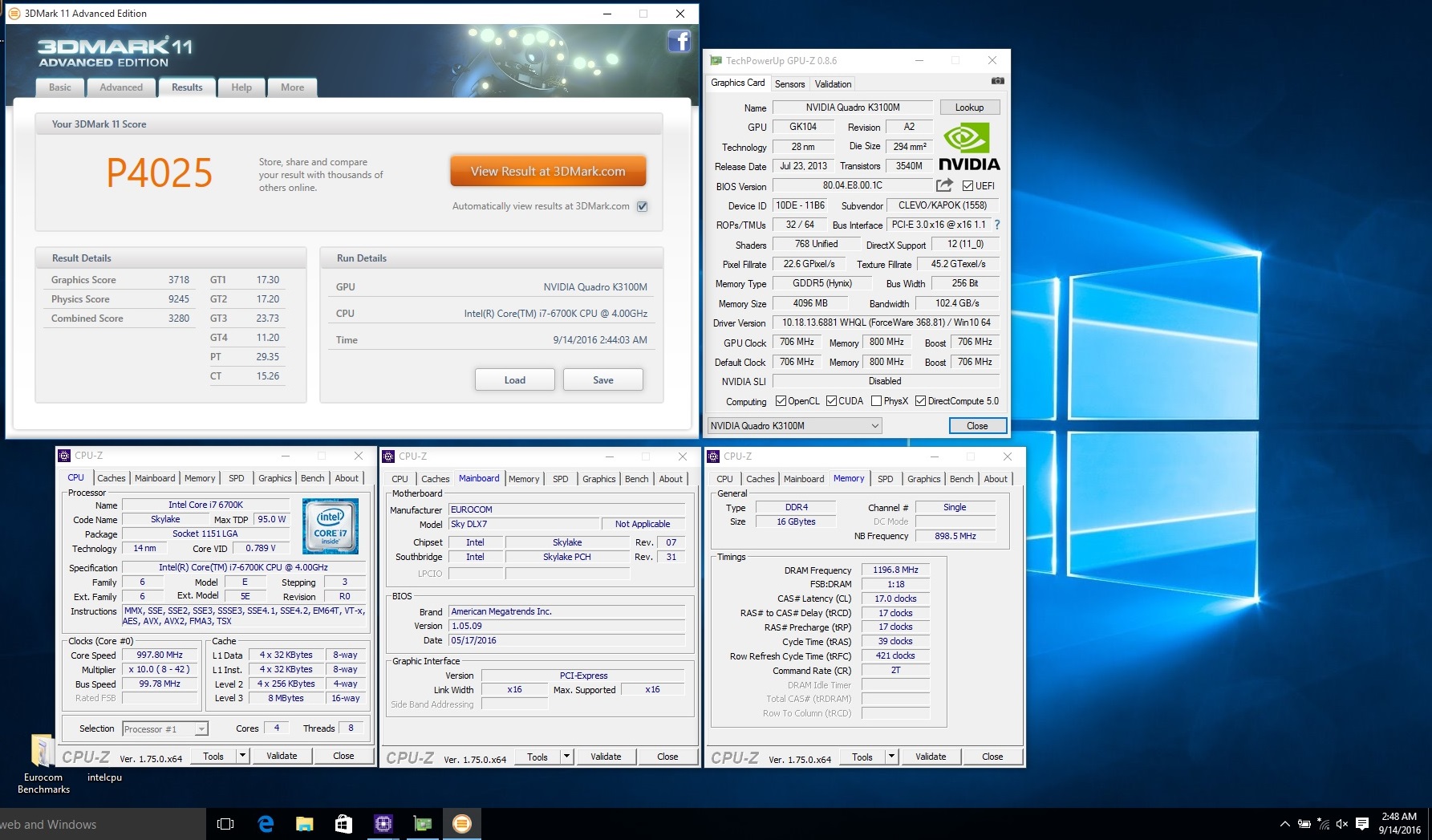
Task: Toggle the PhysX checkbox in GPU-Z
Action: (876, 401)
